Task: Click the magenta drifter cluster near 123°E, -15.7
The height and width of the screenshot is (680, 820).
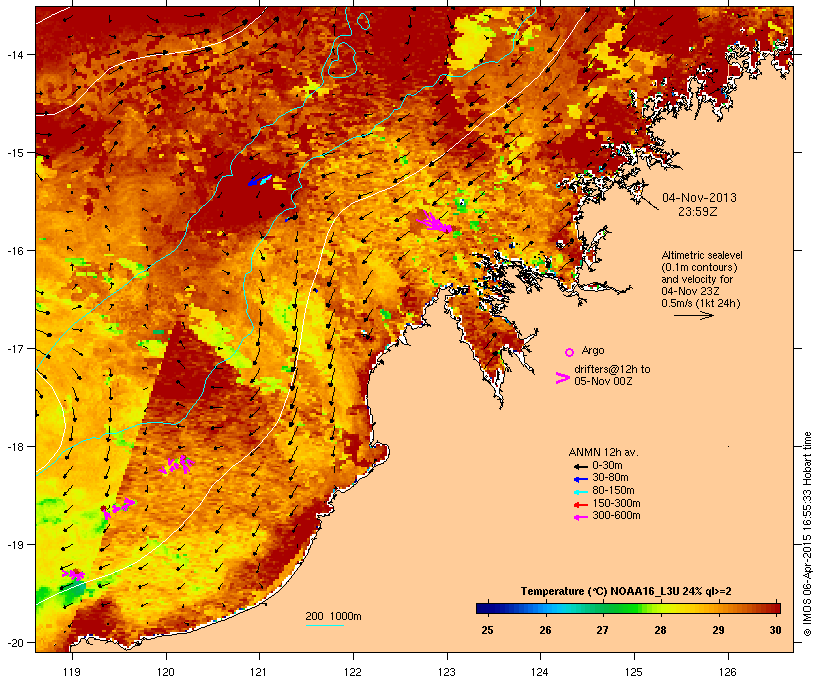Action: (435, 222)
